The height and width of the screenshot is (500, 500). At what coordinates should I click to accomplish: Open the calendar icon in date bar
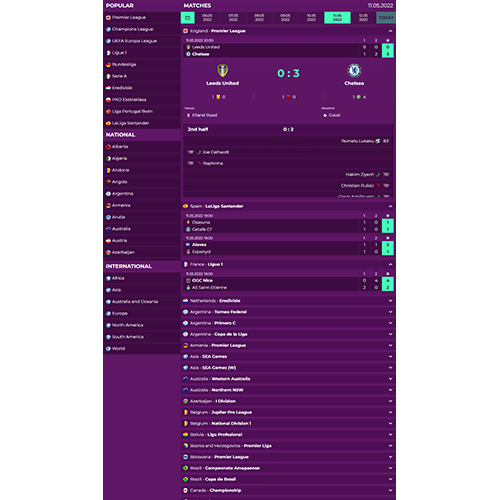[188, 18]
